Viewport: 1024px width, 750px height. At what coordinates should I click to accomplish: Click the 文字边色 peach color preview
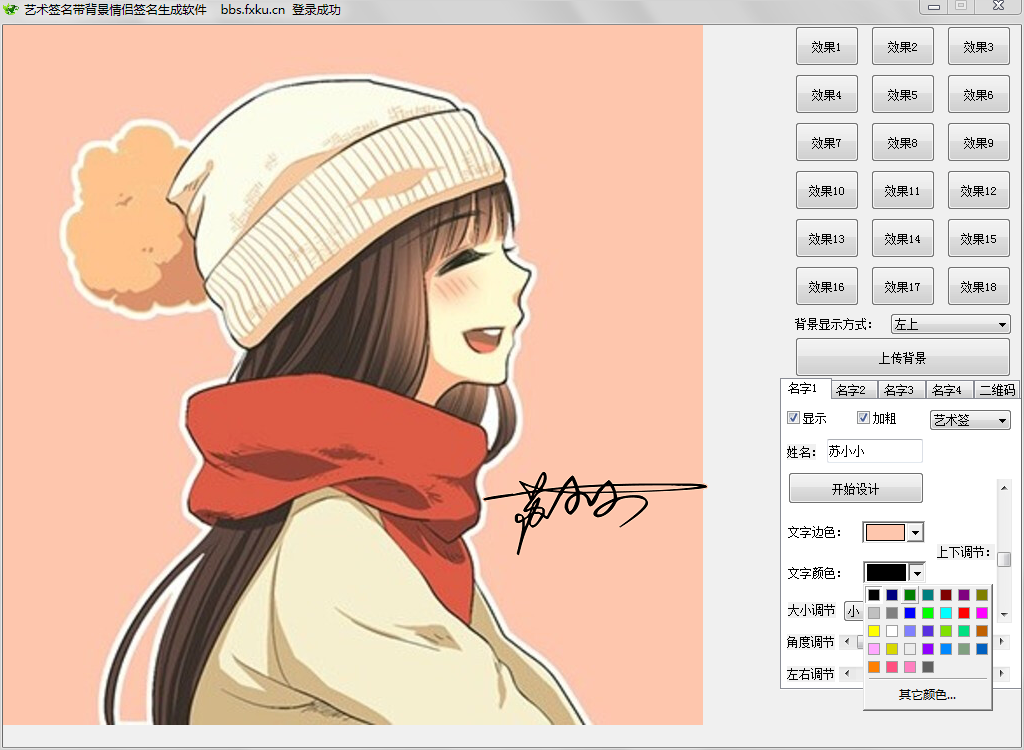coord(886,532)
